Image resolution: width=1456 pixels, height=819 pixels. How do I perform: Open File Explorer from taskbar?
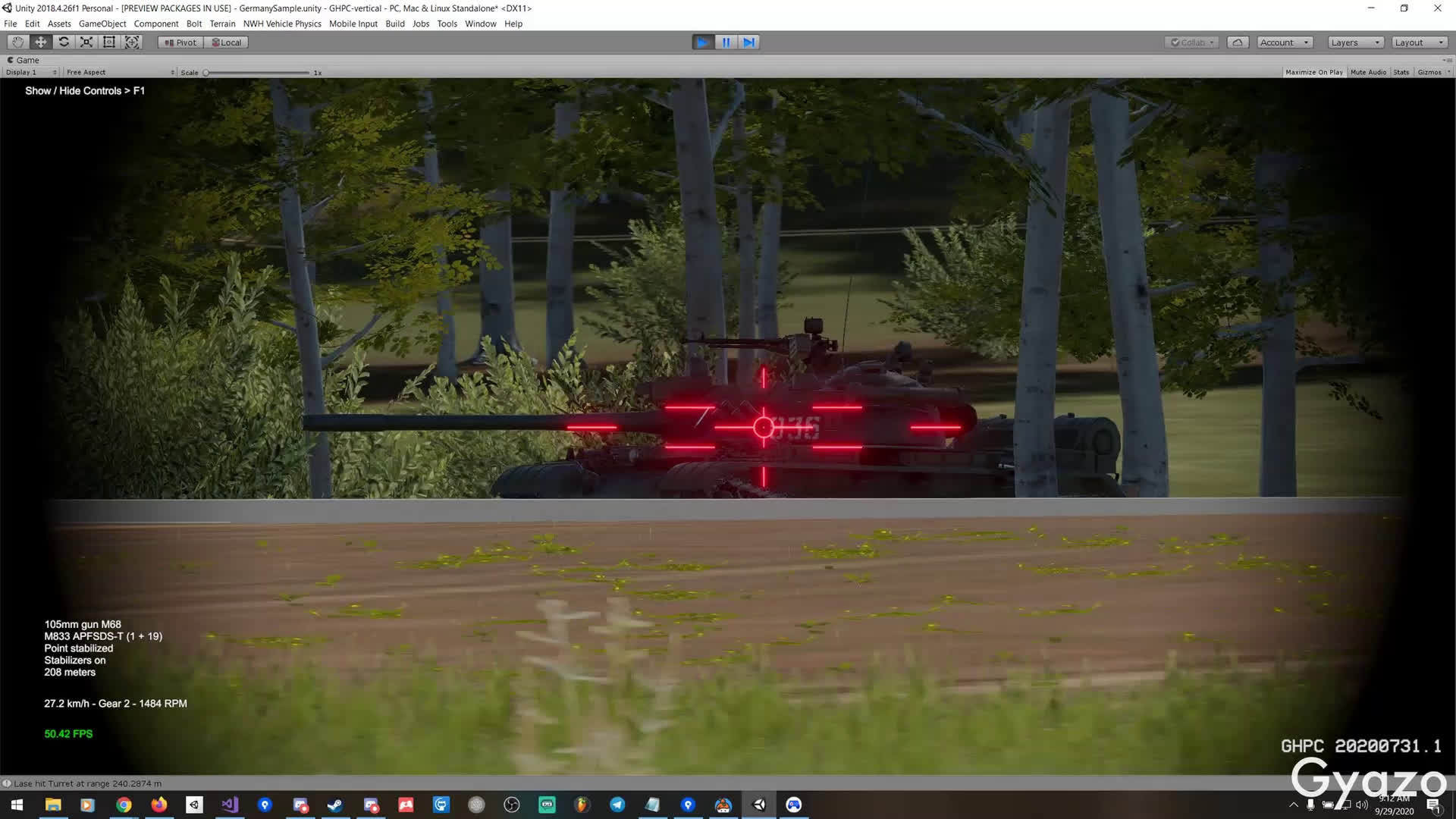pyautogui.click(x=53, y=805)
